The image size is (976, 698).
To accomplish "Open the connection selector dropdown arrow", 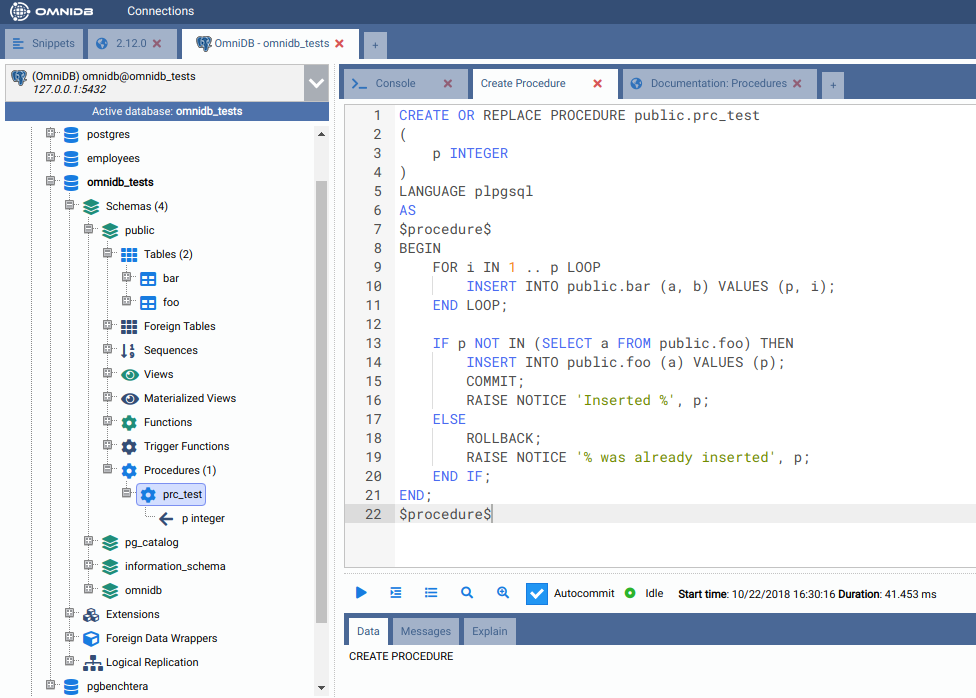I will [316, 83].
